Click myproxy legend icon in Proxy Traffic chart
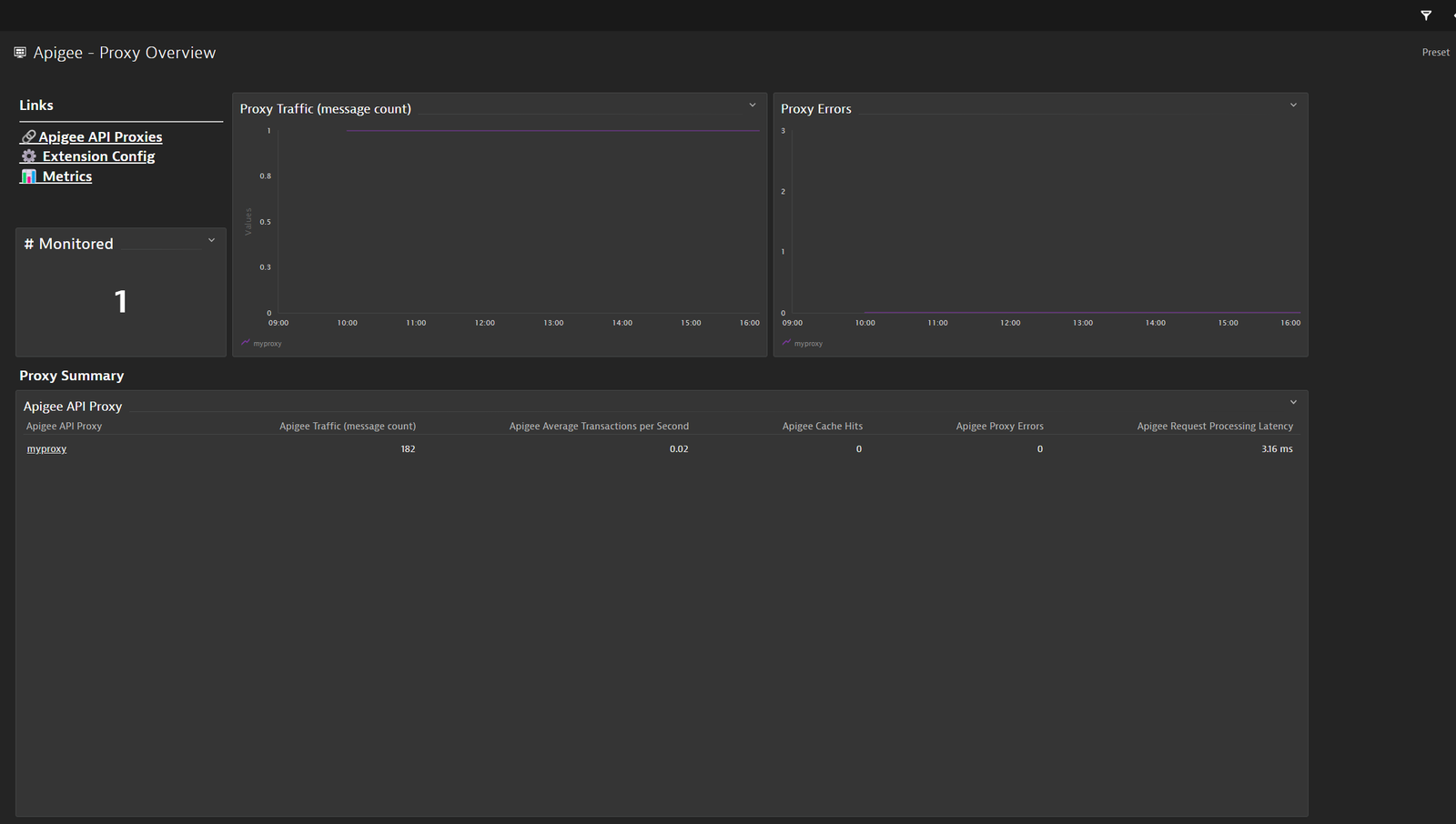1456x824 pixels. click(246, 343)
